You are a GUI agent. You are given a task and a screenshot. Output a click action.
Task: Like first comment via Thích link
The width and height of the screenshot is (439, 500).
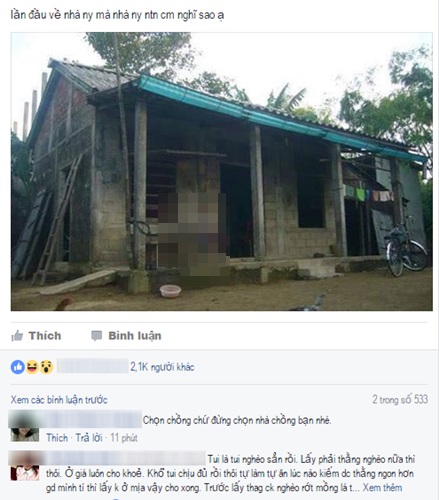57,438
